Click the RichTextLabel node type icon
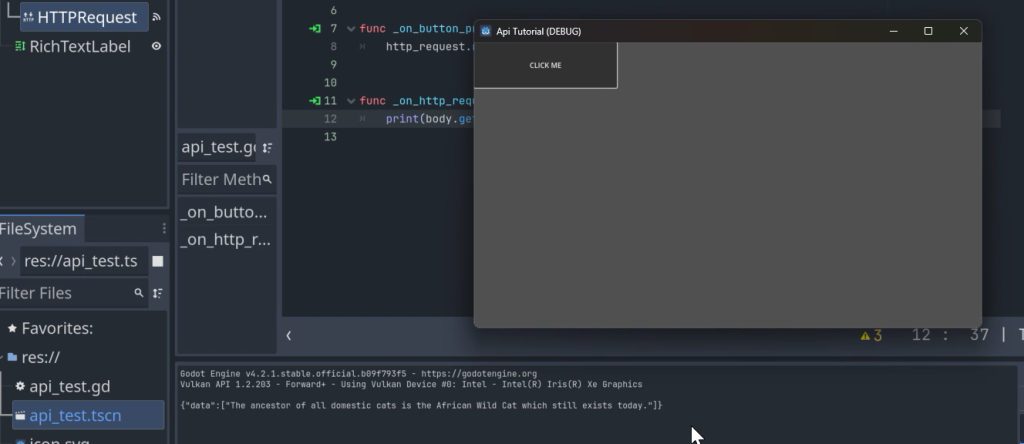 [20, 46]
